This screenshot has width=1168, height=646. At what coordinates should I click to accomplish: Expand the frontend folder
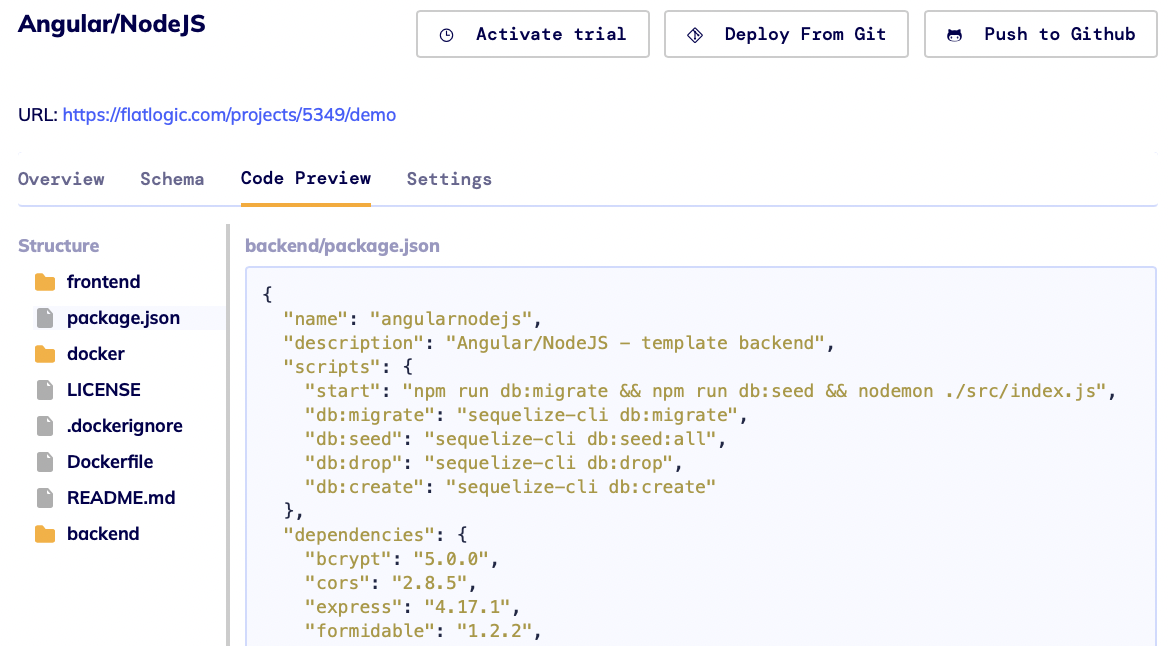104,282
